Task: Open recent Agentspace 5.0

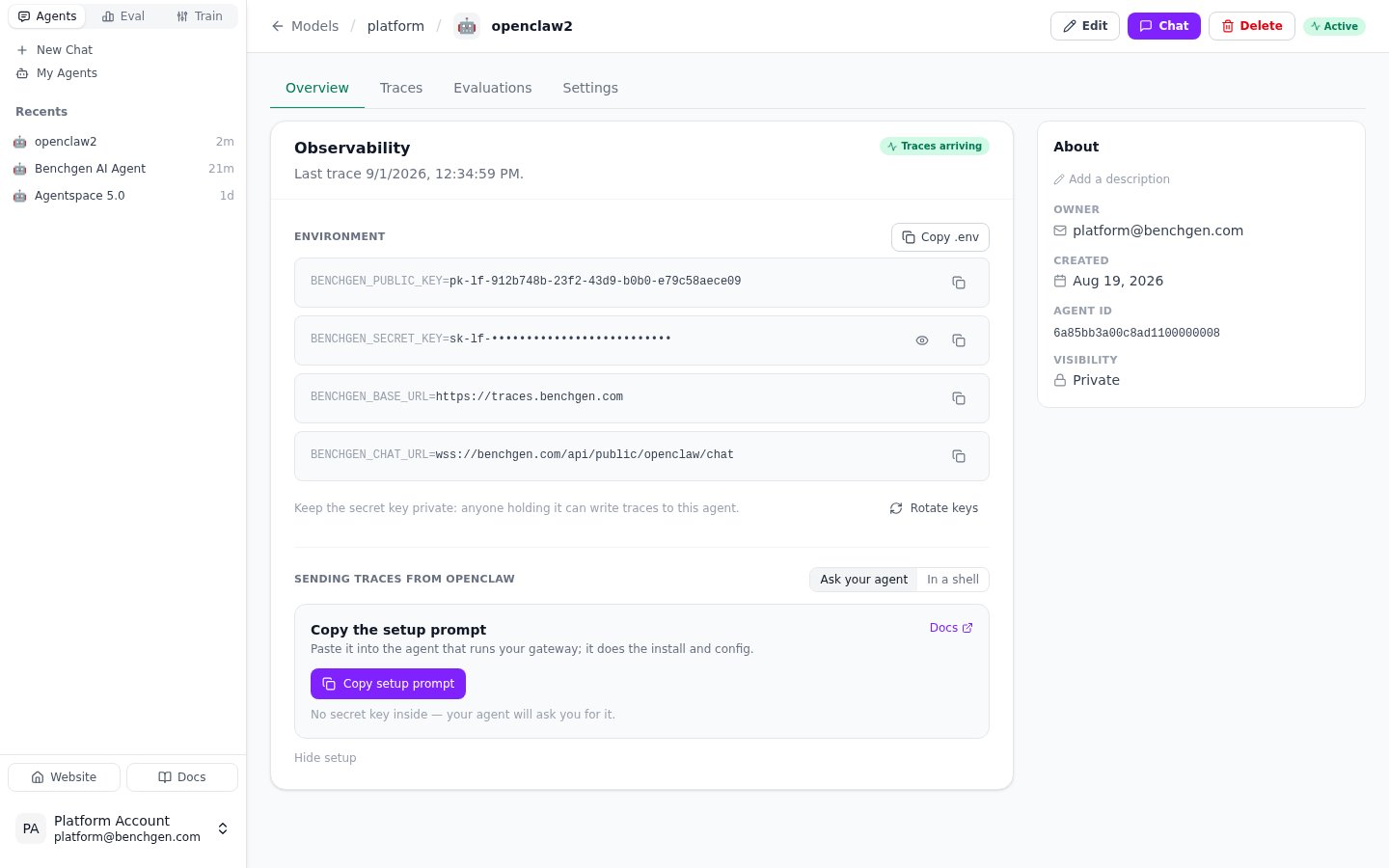Action: pyautogui.click(x=123, y=196)
